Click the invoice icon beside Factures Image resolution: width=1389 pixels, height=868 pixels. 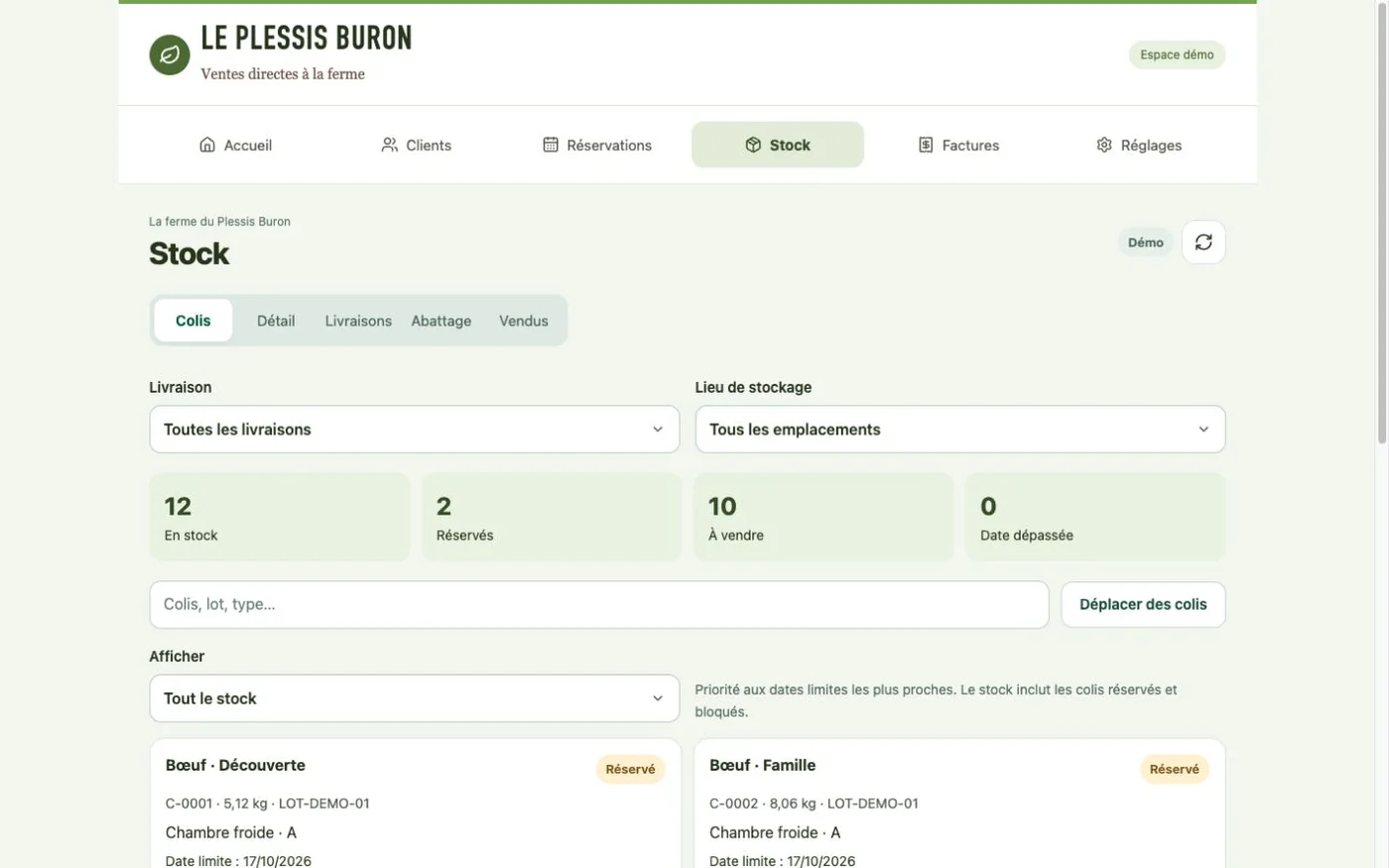[926, 145]
